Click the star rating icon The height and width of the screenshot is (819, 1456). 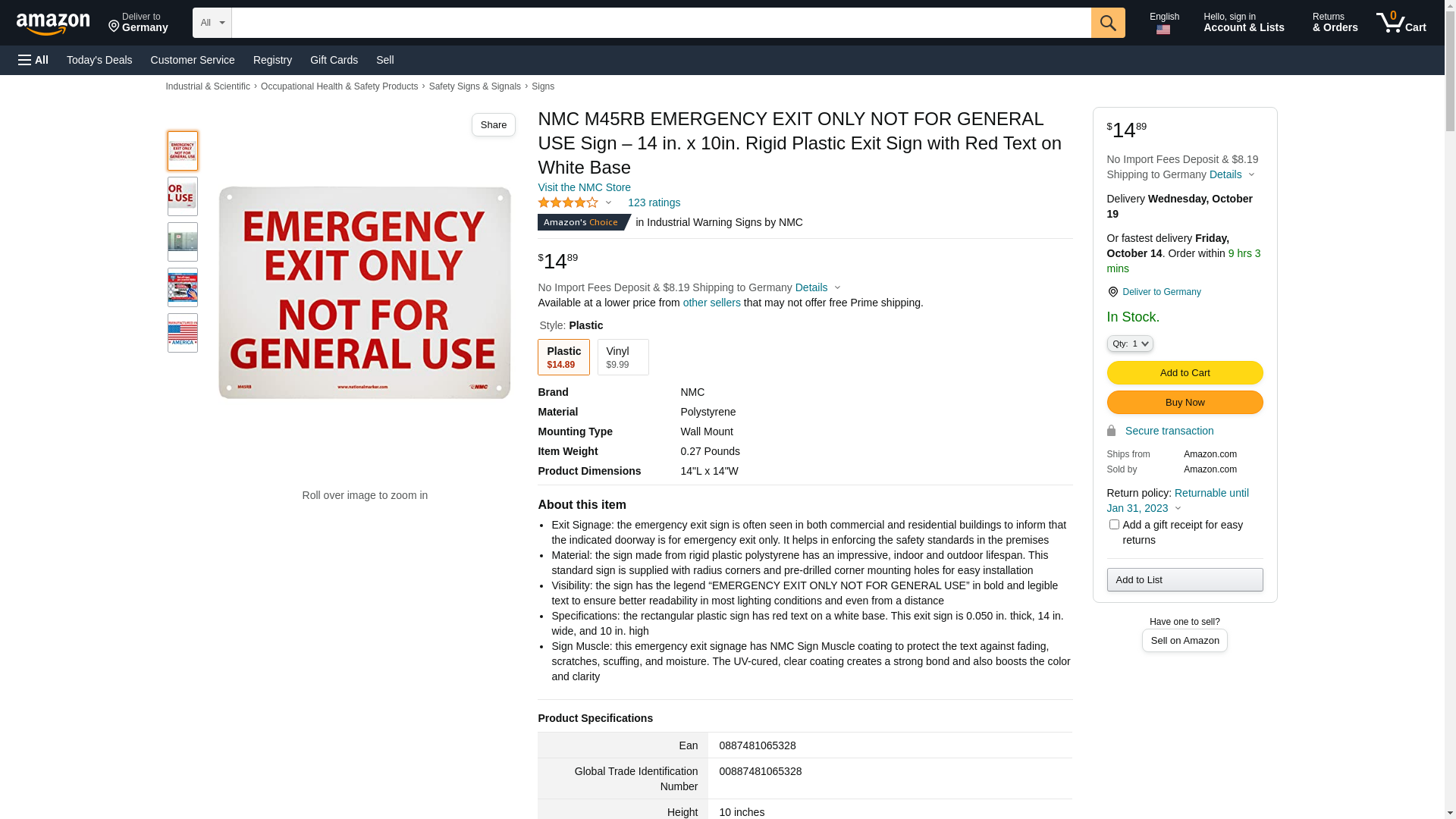tap(568, 202)
